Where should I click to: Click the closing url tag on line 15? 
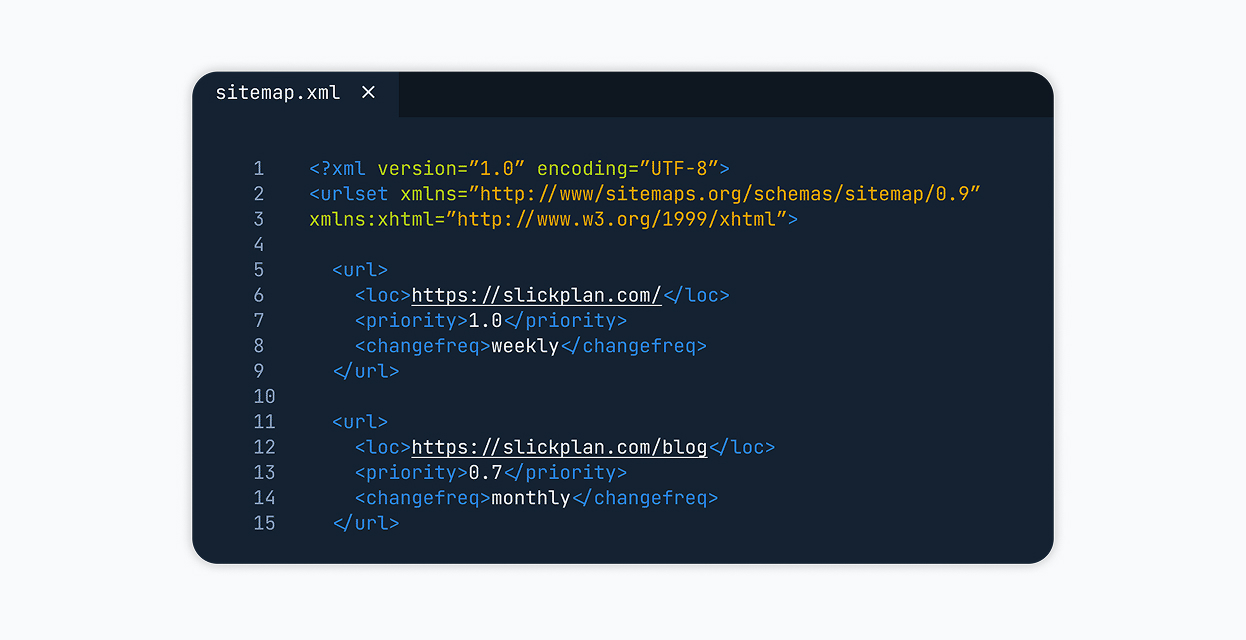pyautogui.click(x=366, y=523)
